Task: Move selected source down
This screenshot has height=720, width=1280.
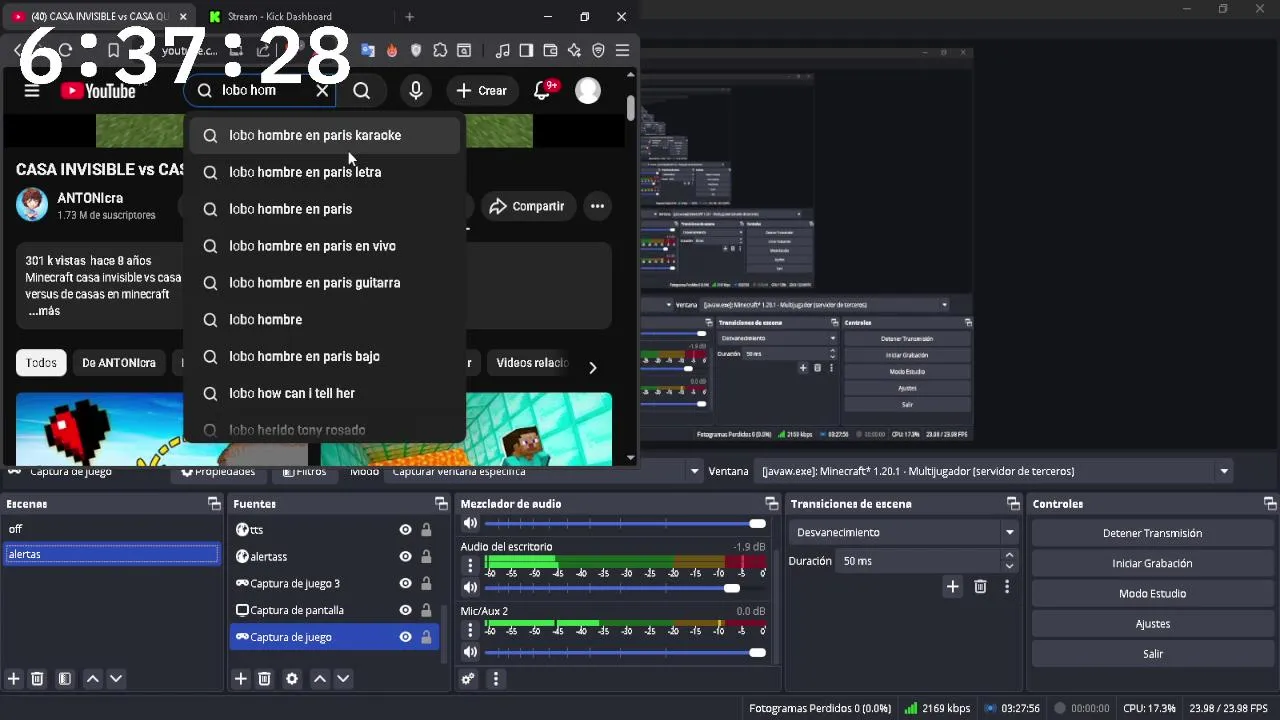Action: 343,679
